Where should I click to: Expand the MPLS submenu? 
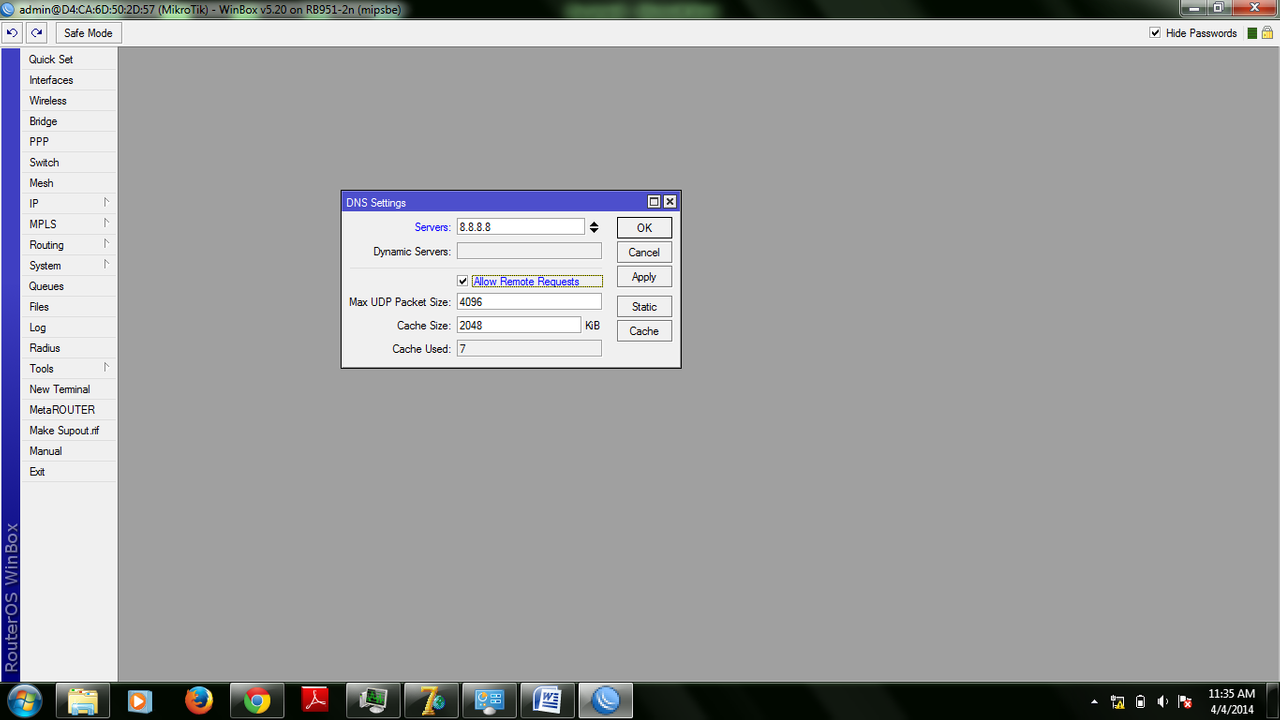click(x=69, y=224)
